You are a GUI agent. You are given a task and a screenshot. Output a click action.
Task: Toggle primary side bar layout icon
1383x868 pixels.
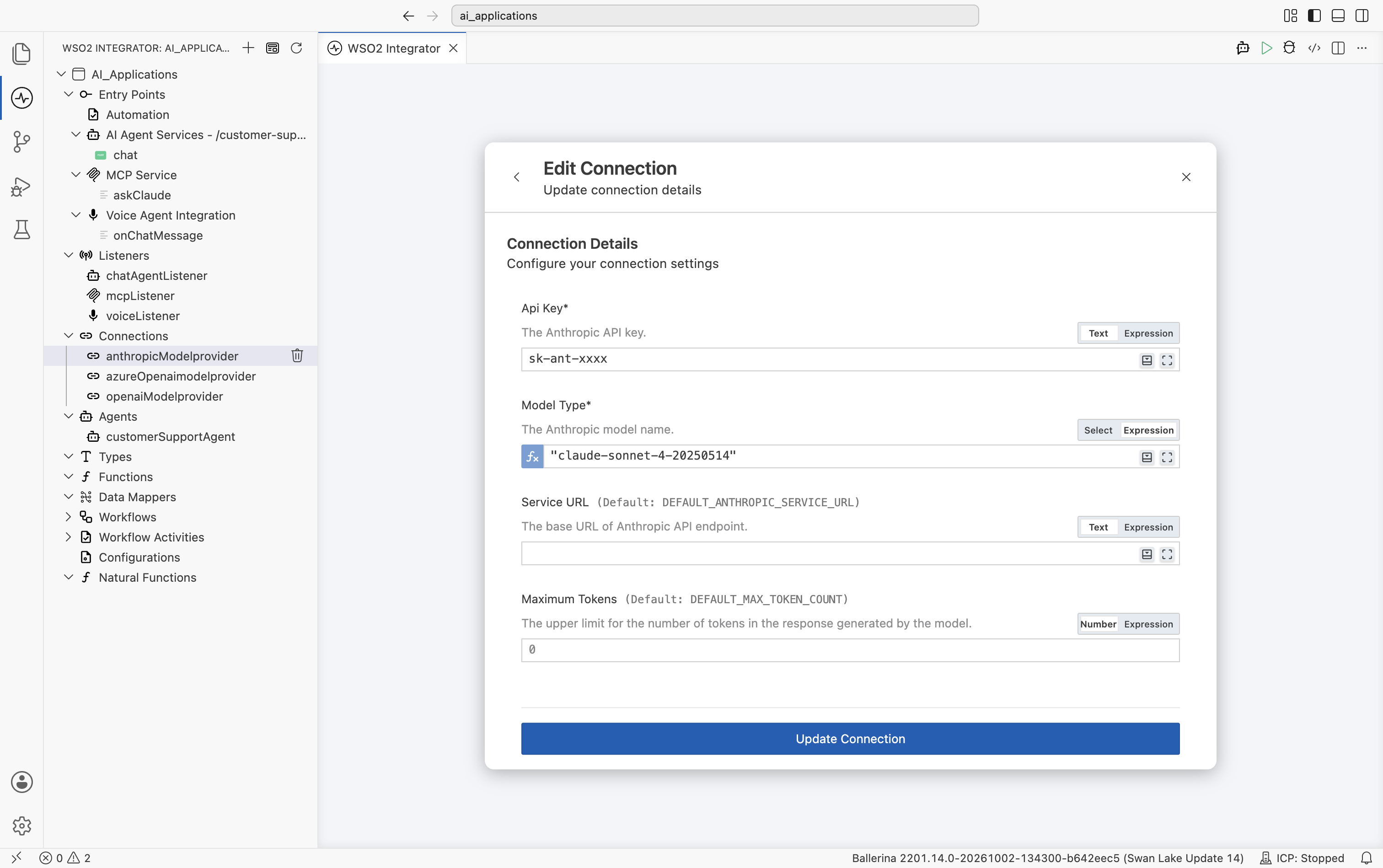(1314, 16)
